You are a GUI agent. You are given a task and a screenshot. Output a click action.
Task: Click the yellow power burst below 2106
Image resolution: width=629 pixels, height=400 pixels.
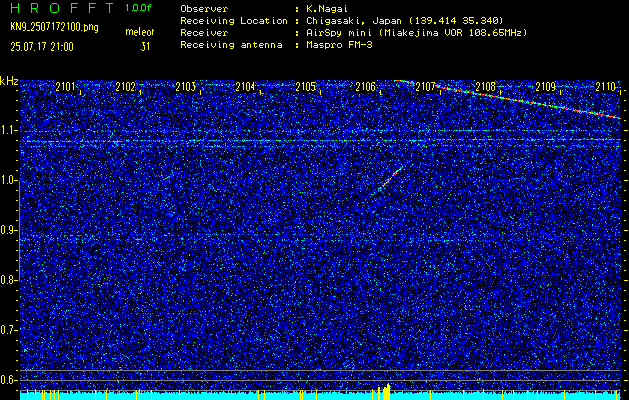pos(386,392)
